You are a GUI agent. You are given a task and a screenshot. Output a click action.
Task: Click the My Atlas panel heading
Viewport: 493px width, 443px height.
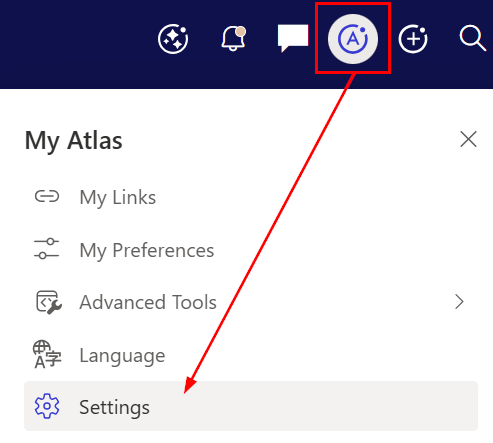(74, 141)
